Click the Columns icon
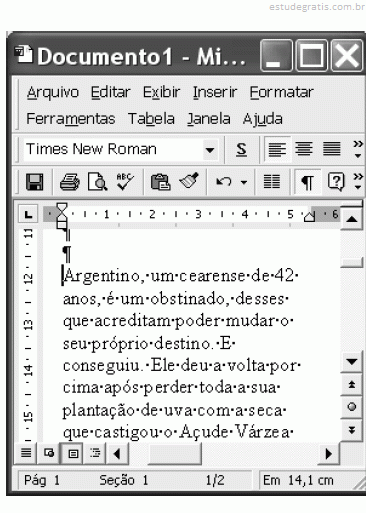 point(272,182)
